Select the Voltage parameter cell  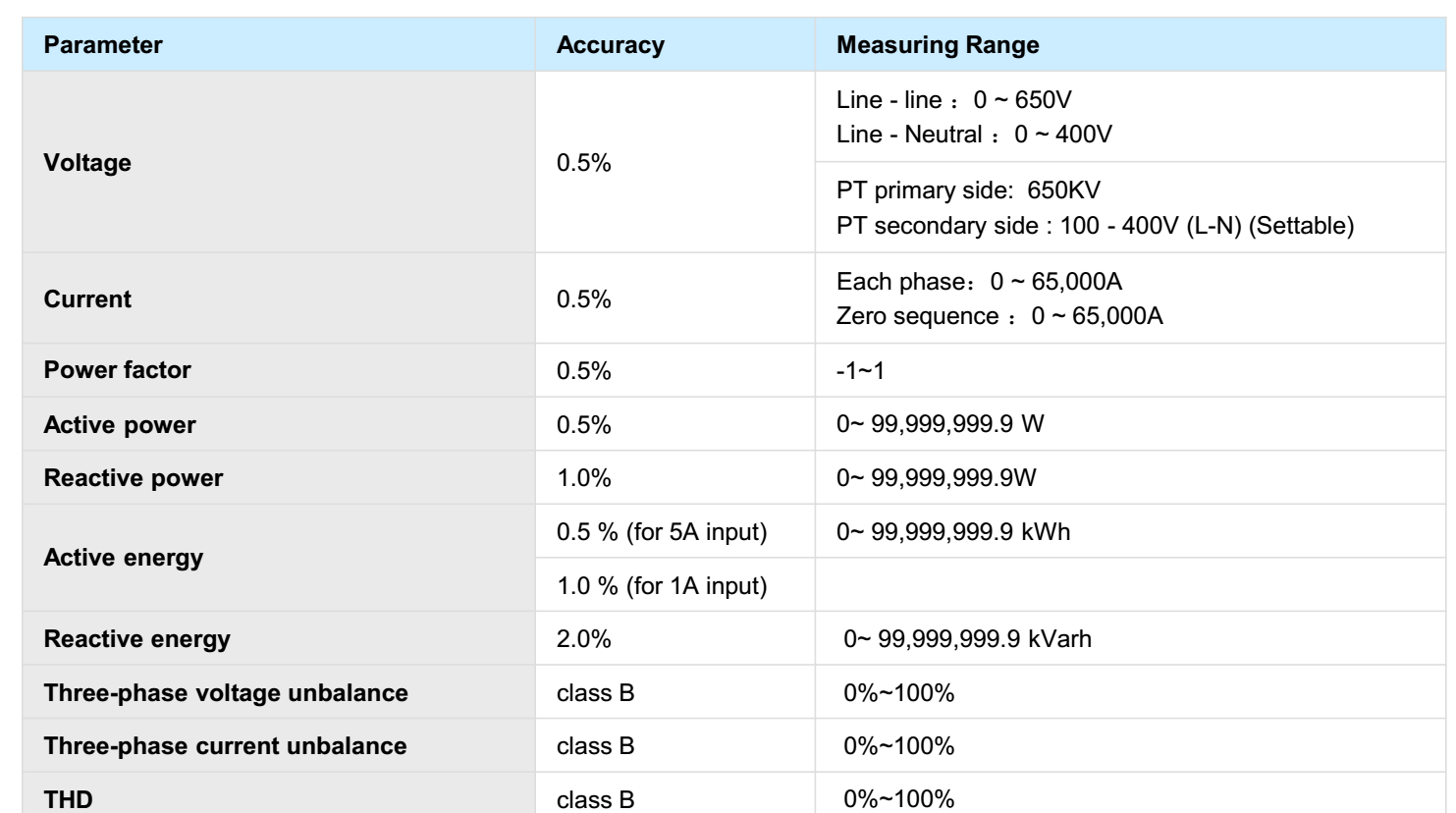87,163
